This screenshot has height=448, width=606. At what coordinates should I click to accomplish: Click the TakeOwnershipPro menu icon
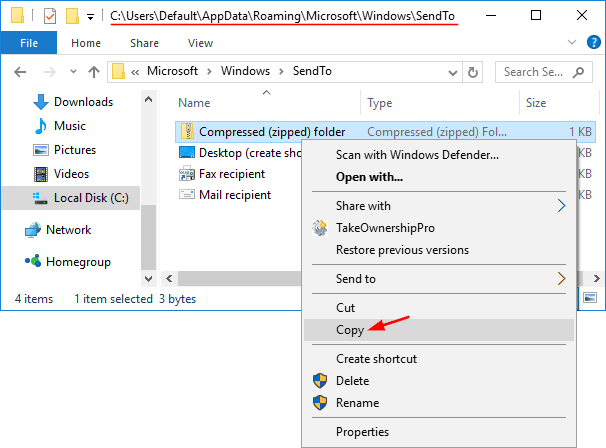(320, 228)
